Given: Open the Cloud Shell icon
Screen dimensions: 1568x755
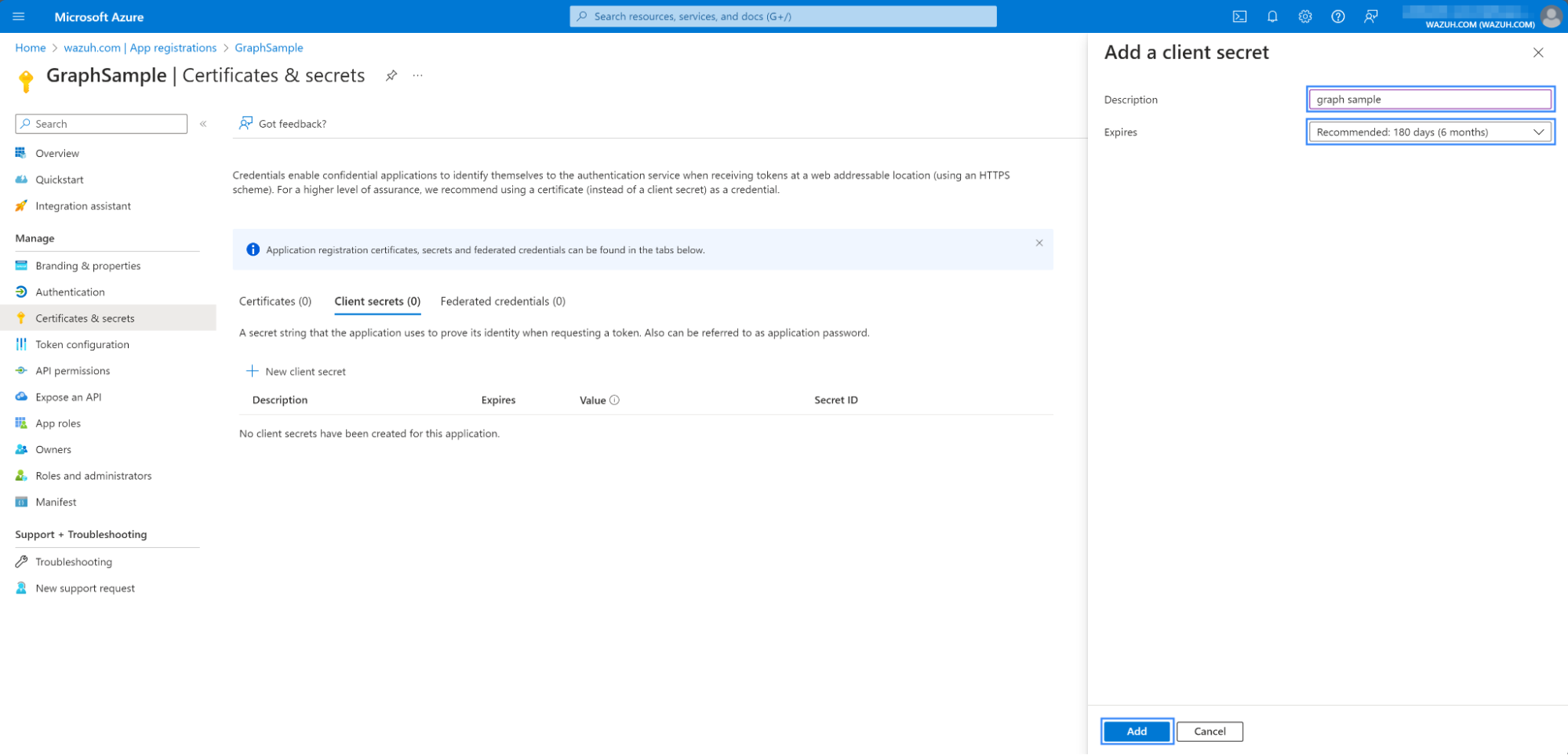Looking at the screenshot, I should coord(1239,16).
